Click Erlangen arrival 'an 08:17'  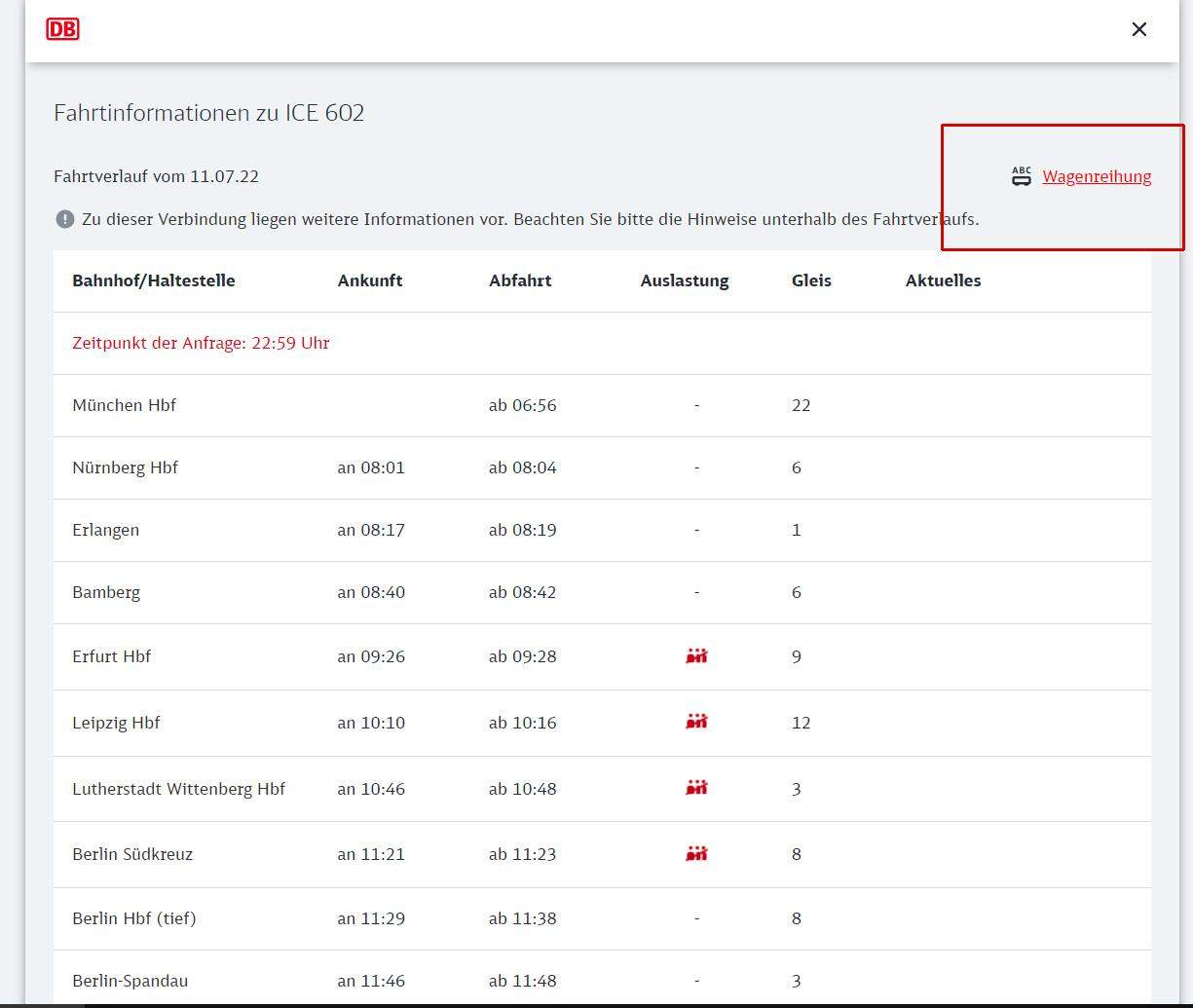(371, 530)
